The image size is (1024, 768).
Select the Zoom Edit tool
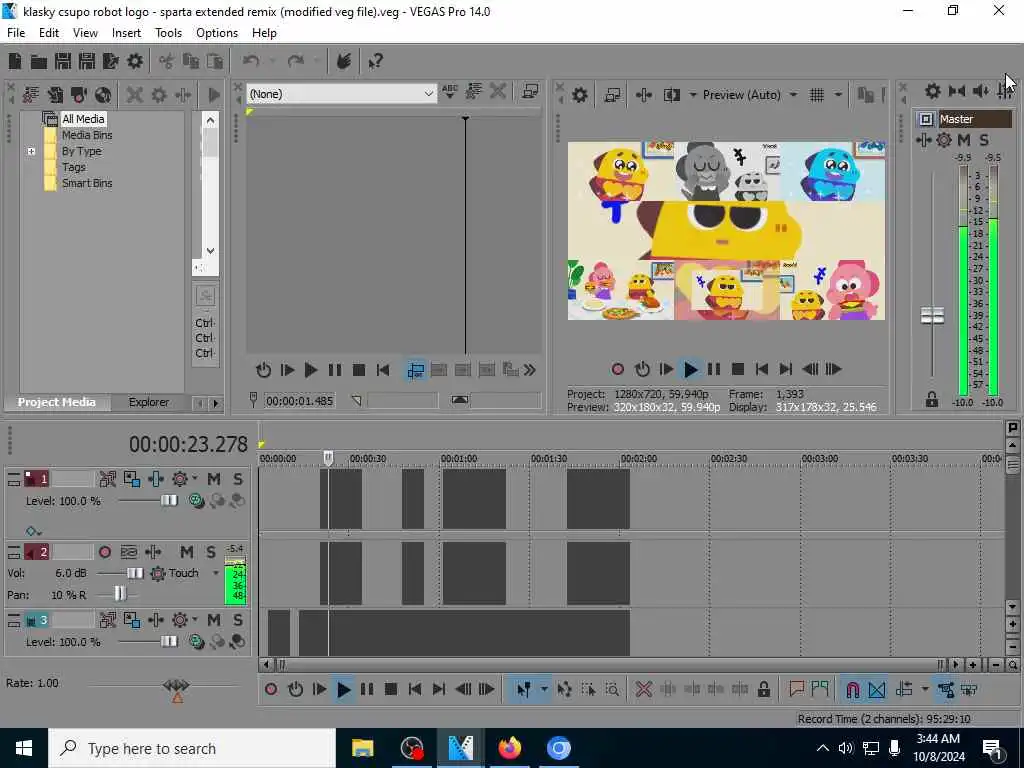(x=612, y=689)
